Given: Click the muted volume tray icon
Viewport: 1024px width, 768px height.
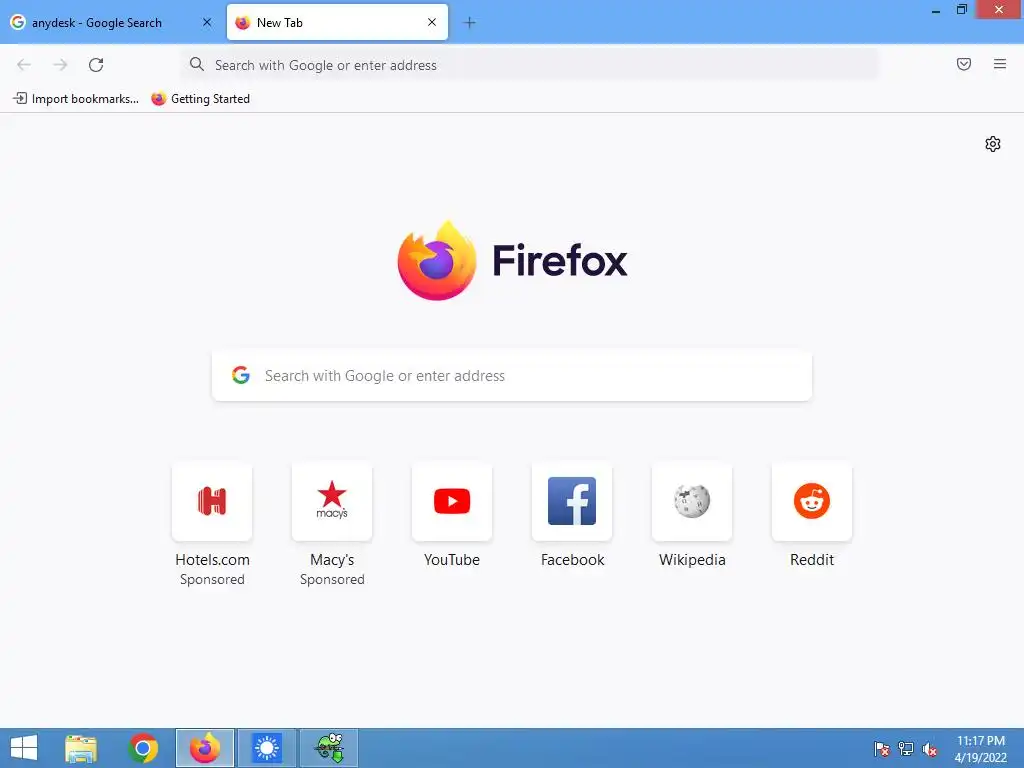Looking at the screenshot, I should [929, 748].
